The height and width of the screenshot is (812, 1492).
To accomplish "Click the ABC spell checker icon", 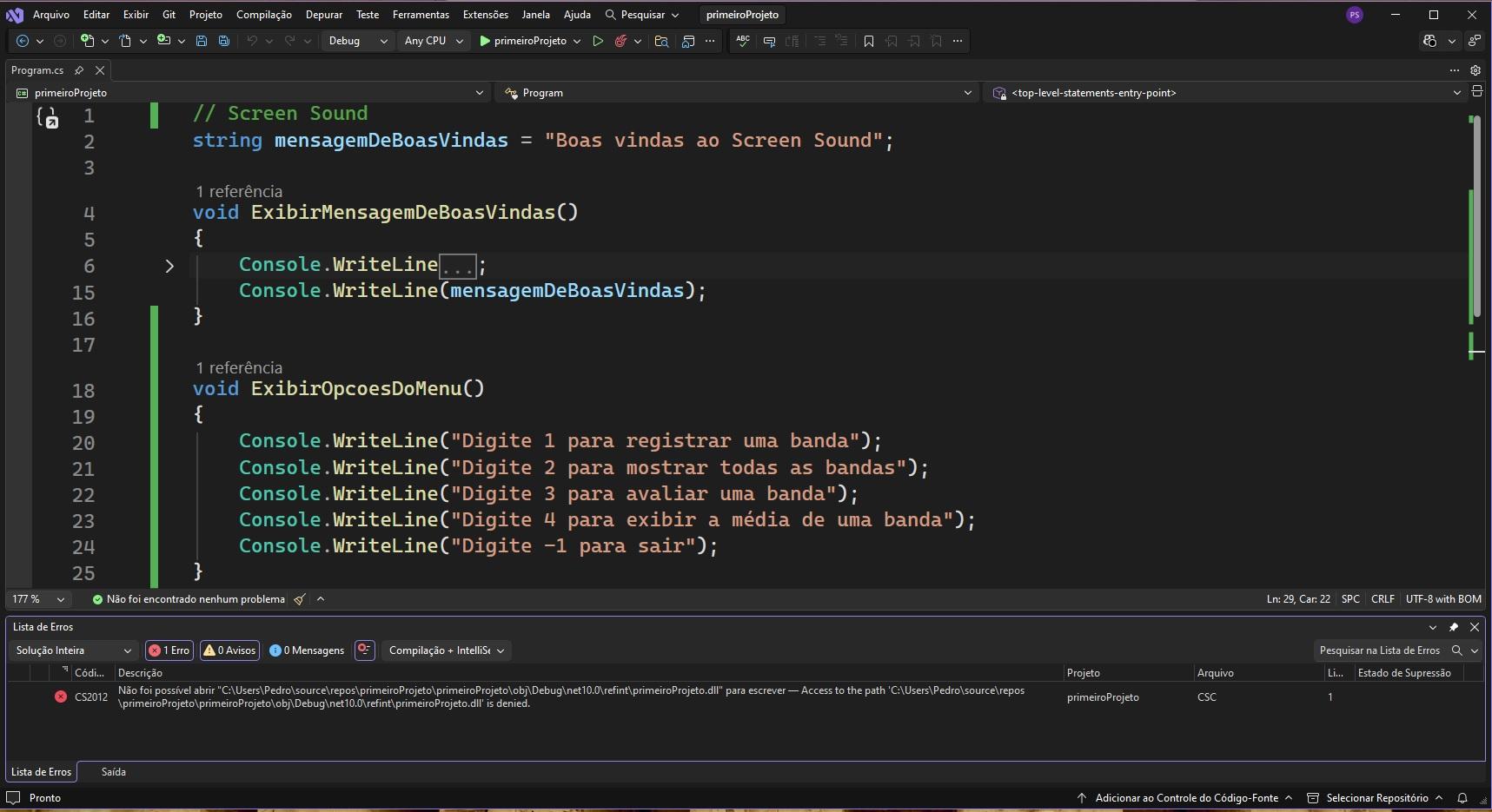I will point(743,41).
